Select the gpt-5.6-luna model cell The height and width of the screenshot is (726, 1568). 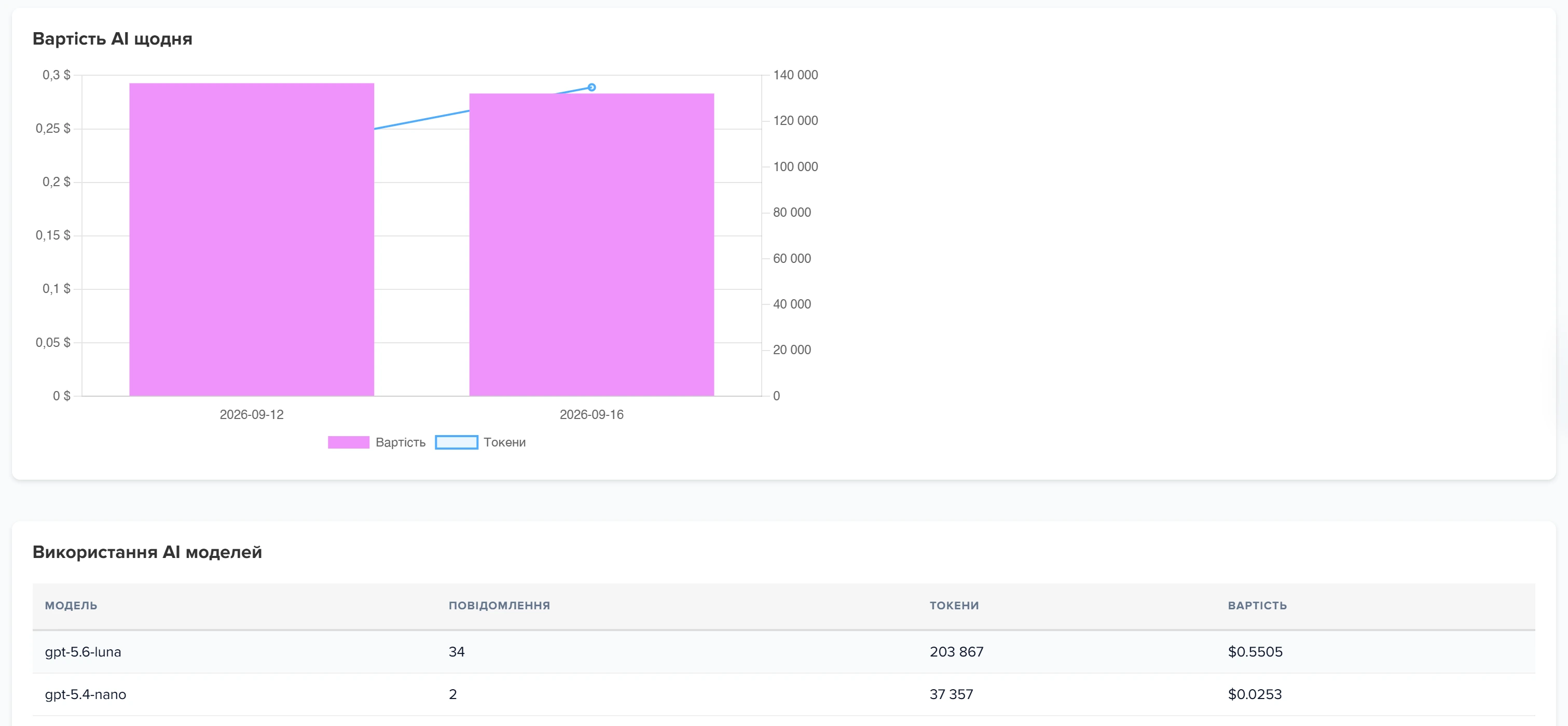click(x=83, y=652)
